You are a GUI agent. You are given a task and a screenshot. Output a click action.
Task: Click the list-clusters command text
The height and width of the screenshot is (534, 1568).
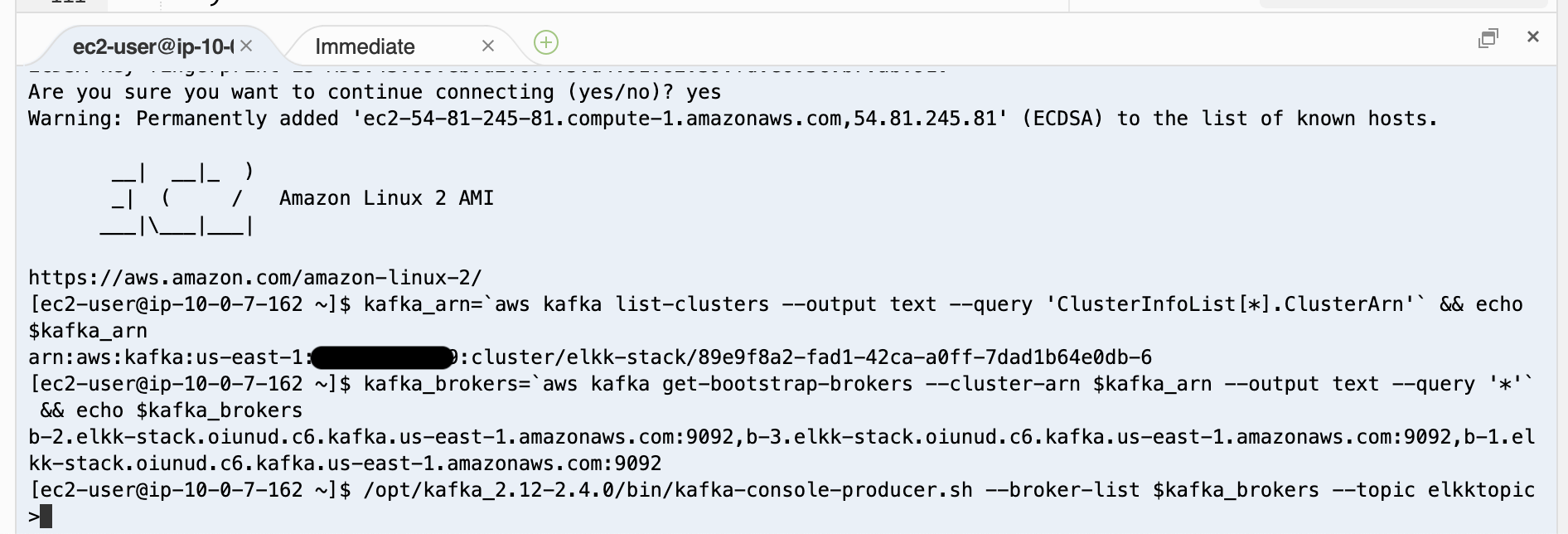pos(692,304)
